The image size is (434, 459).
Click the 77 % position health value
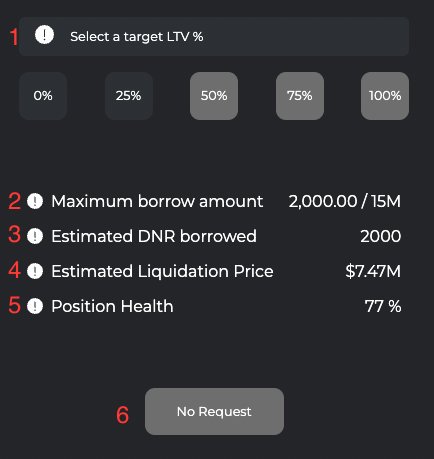tap(383, 306)
